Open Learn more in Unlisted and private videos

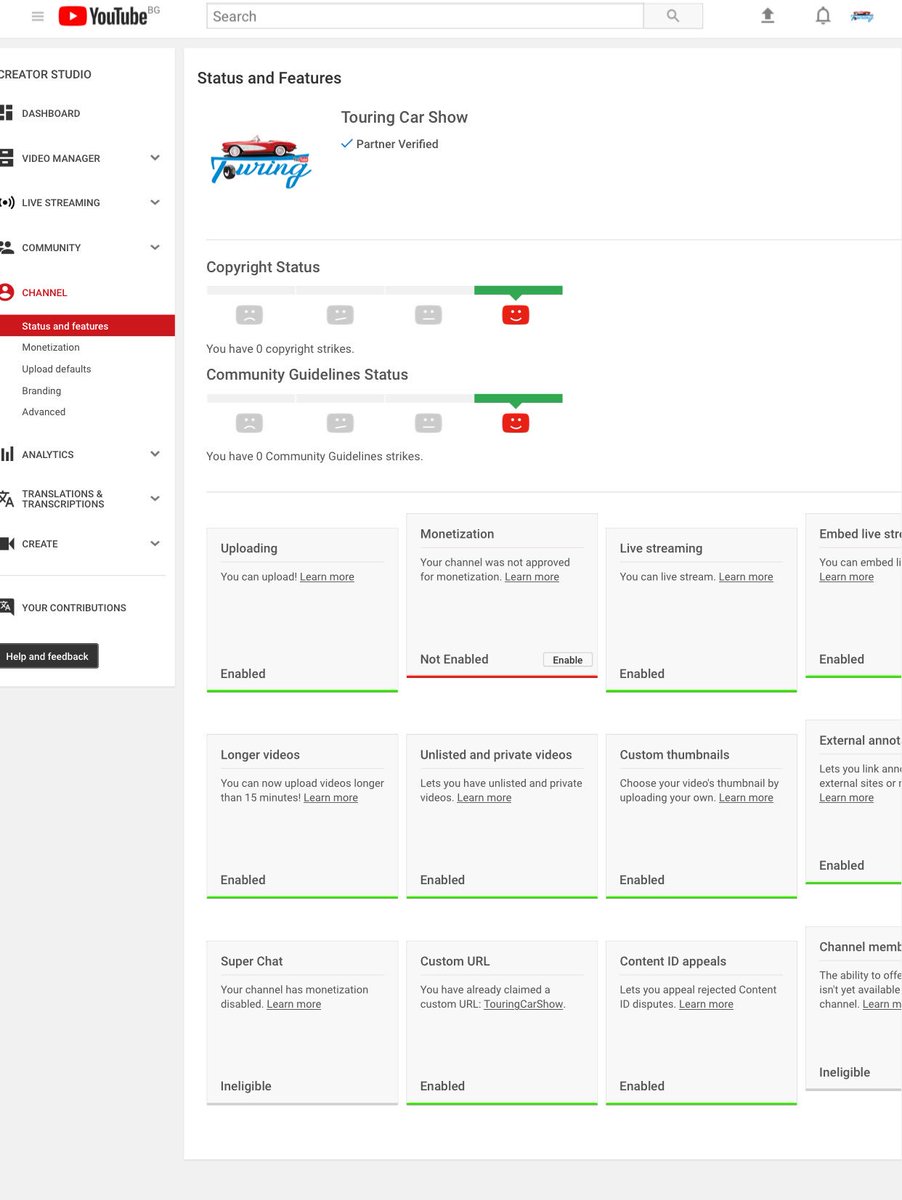[x=484, y=798]
